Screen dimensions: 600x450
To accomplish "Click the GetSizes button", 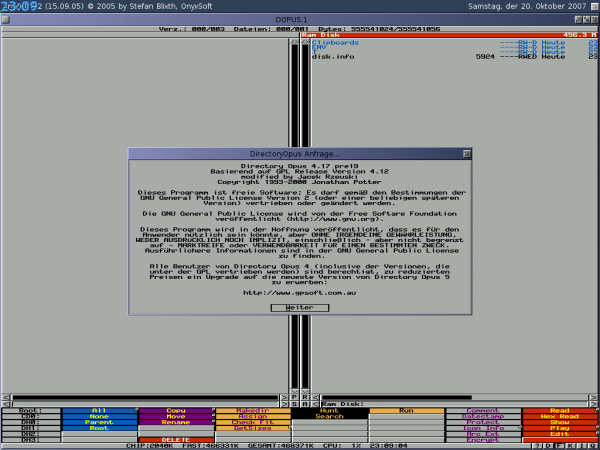I will pos(253,428).
